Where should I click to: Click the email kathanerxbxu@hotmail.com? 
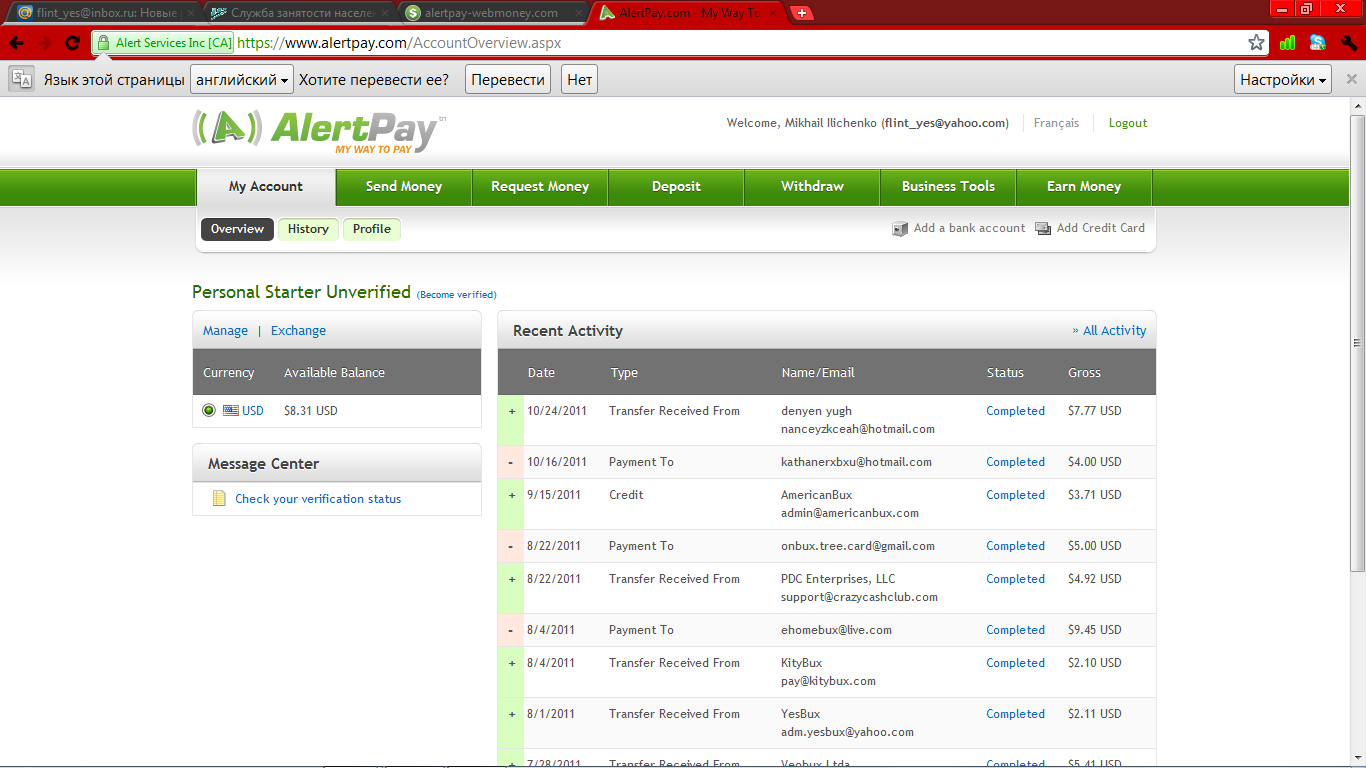[x=856, y=462]
